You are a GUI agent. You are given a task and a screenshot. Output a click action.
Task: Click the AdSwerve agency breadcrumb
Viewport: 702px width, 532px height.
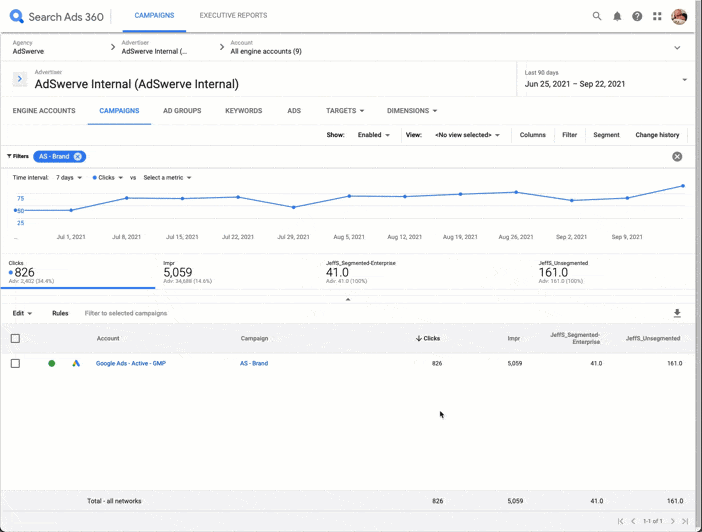coord(28,47)
